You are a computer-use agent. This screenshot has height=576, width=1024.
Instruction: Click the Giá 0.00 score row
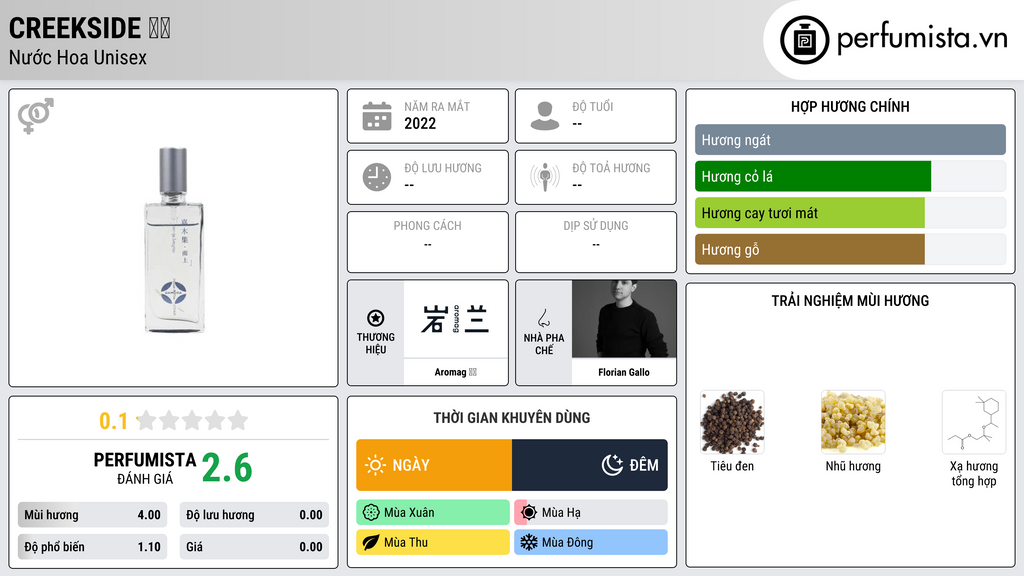coord(254,547)
